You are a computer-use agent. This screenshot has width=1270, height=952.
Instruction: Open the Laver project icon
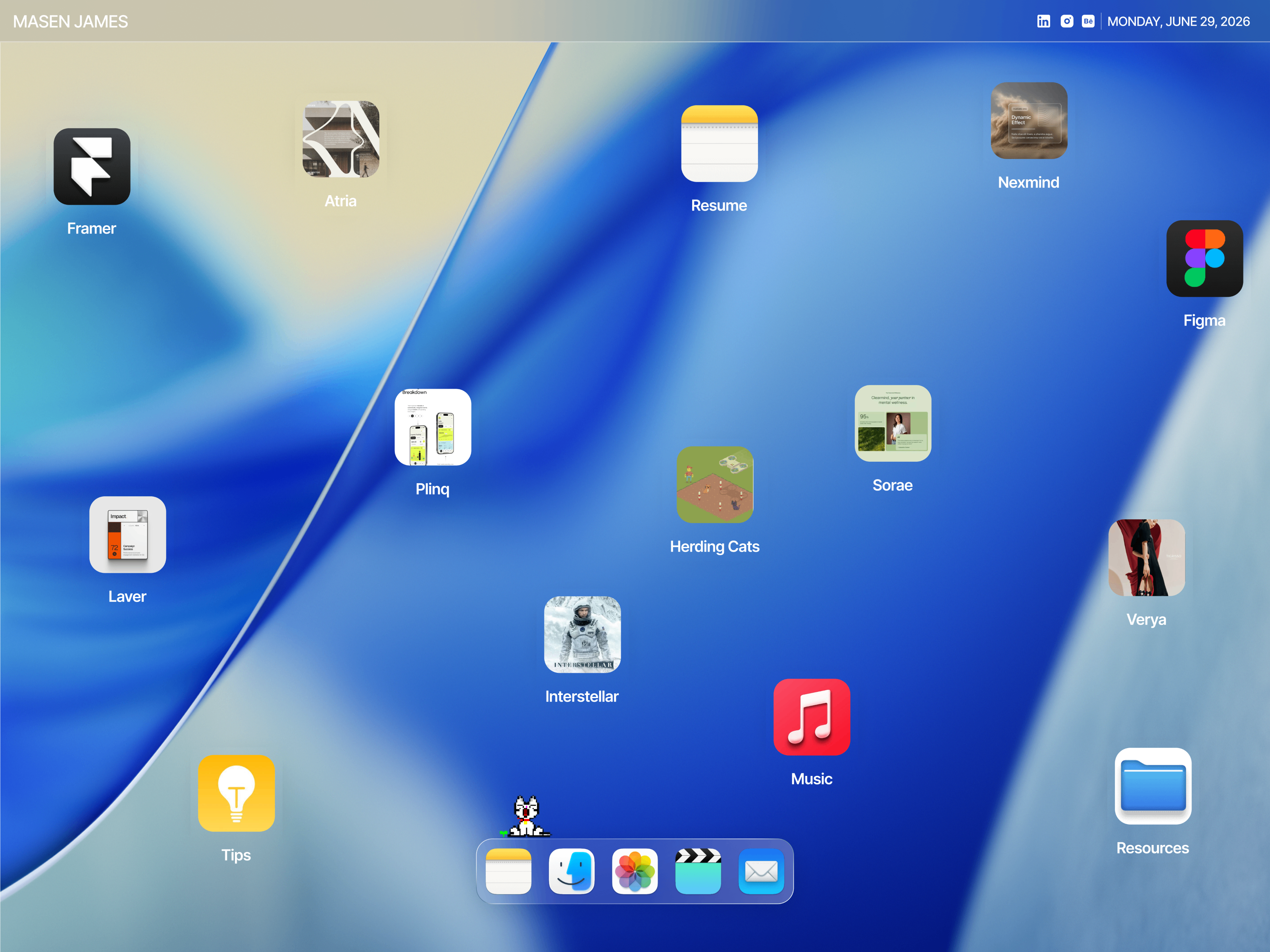127,535
